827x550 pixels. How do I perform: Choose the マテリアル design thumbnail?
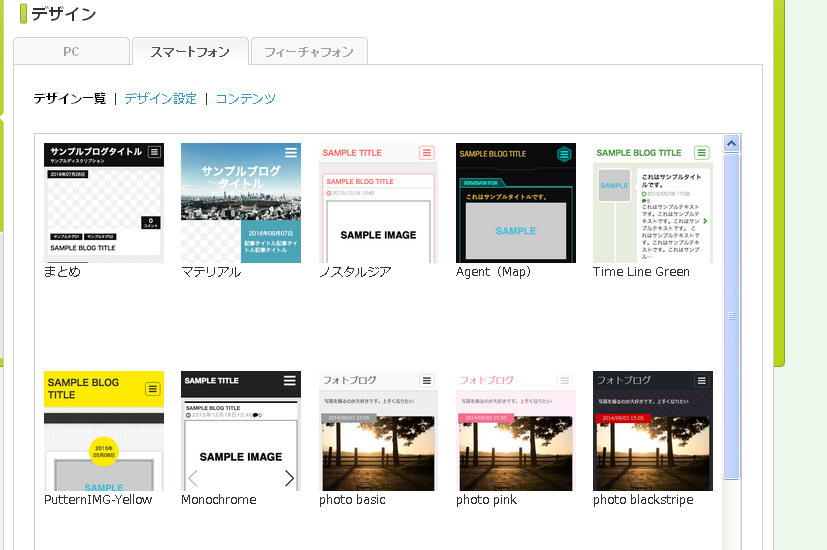tap(241, 203)
